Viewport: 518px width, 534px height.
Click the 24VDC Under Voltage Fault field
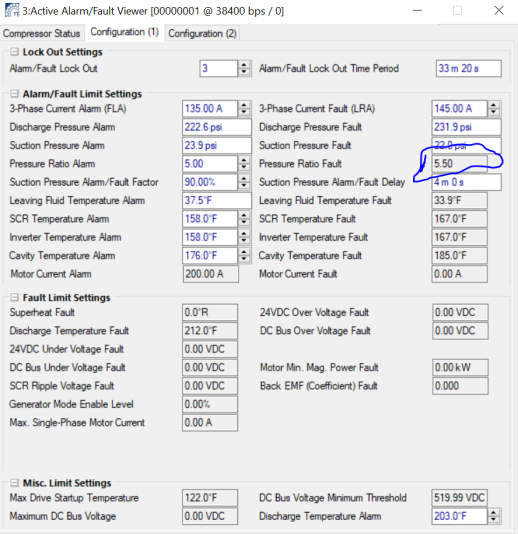click(210, 349)
